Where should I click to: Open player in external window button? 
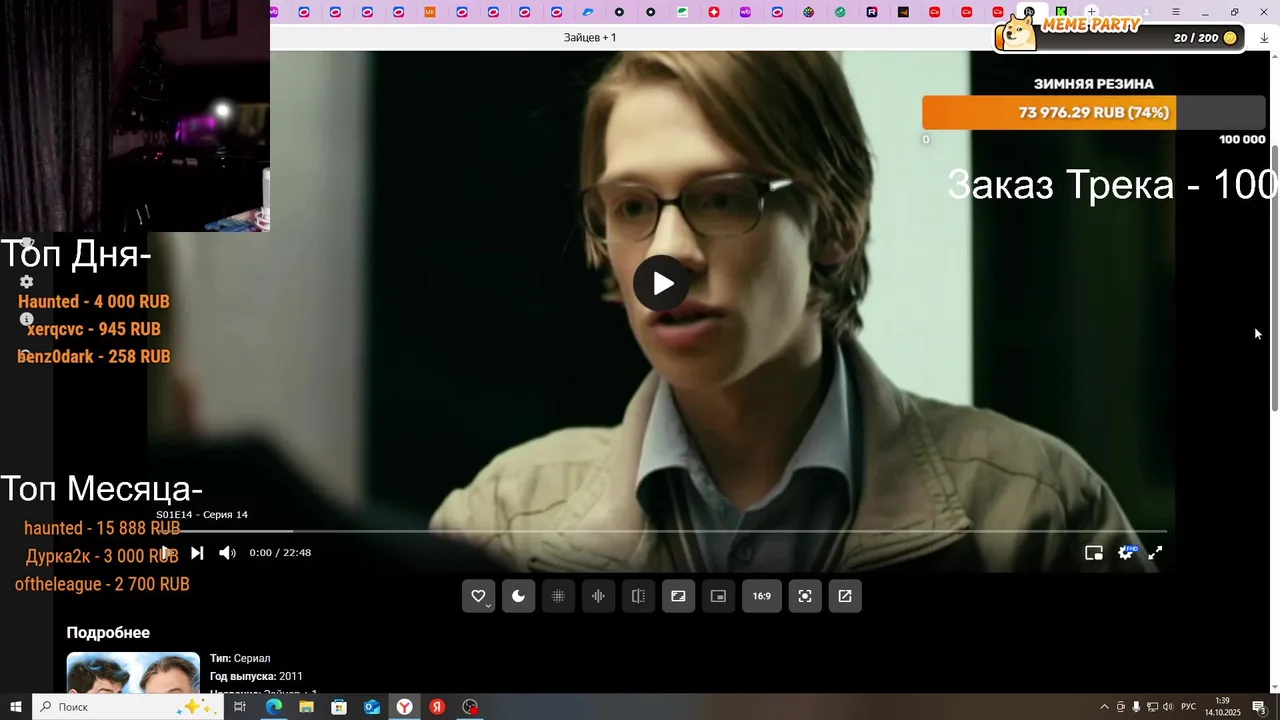845,596
